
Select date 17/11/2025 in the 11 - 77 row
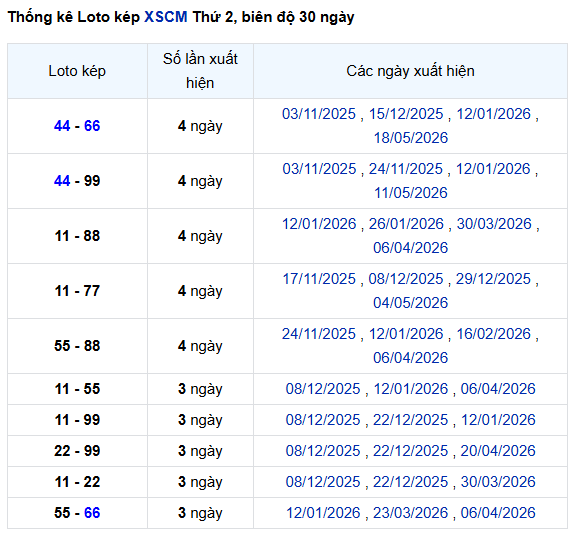point(319,279)
